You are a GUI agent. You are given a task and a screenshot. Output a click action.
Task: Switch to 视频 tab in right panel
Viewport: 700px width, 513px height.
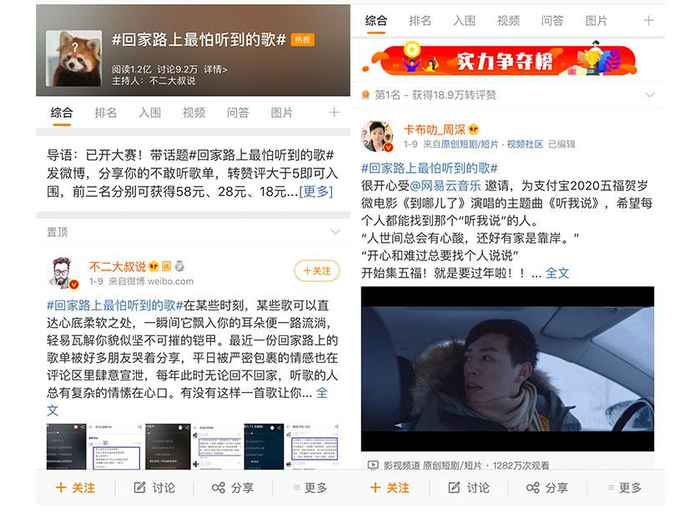pos(508,21)
